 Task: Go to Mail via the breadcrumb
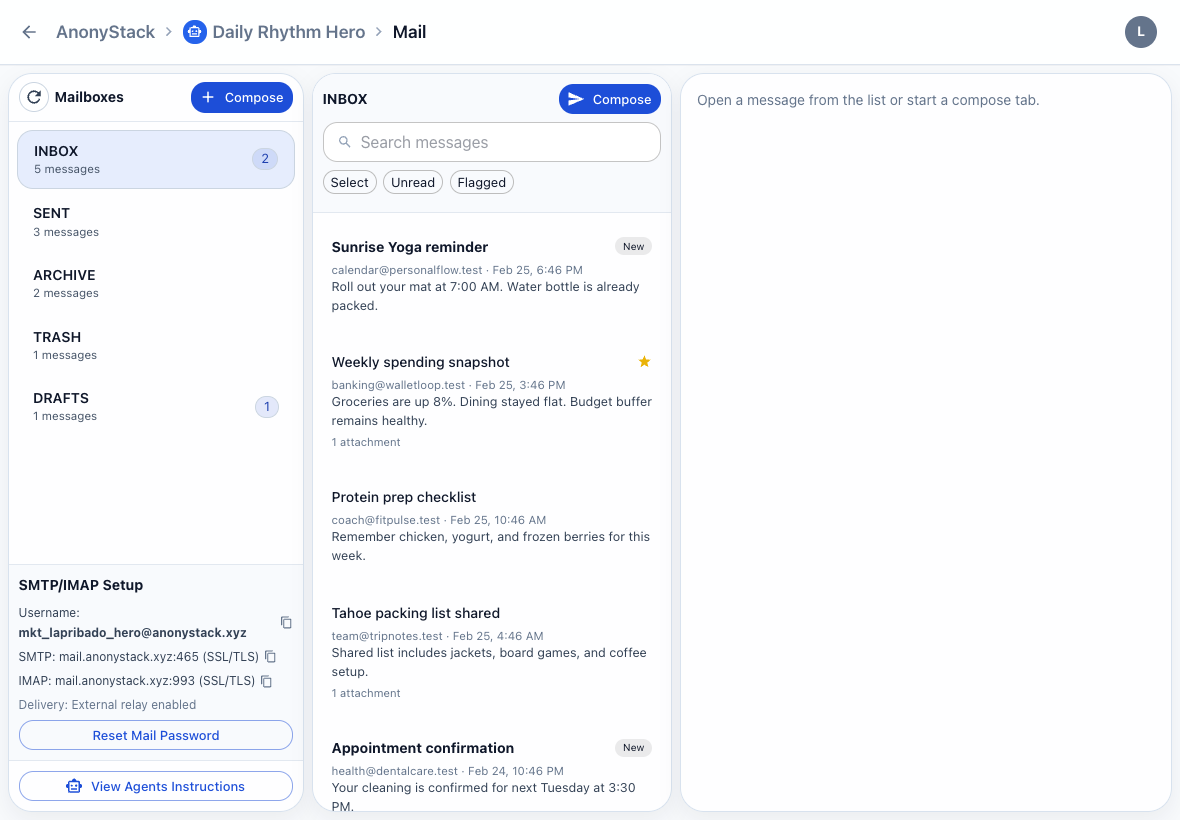pos(409,31)
